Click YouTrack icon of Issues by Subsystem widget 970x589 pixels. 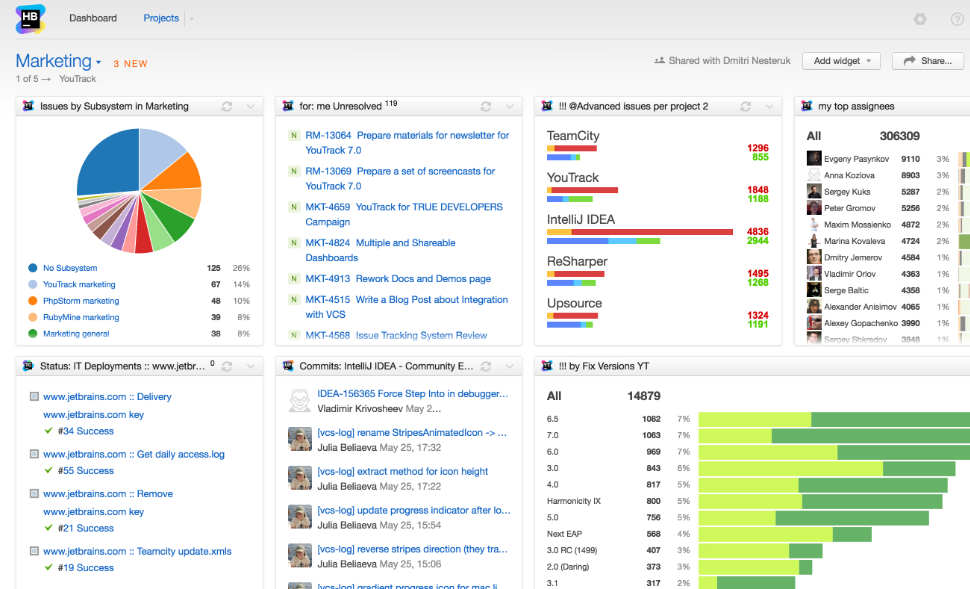[x=28, y=106]
